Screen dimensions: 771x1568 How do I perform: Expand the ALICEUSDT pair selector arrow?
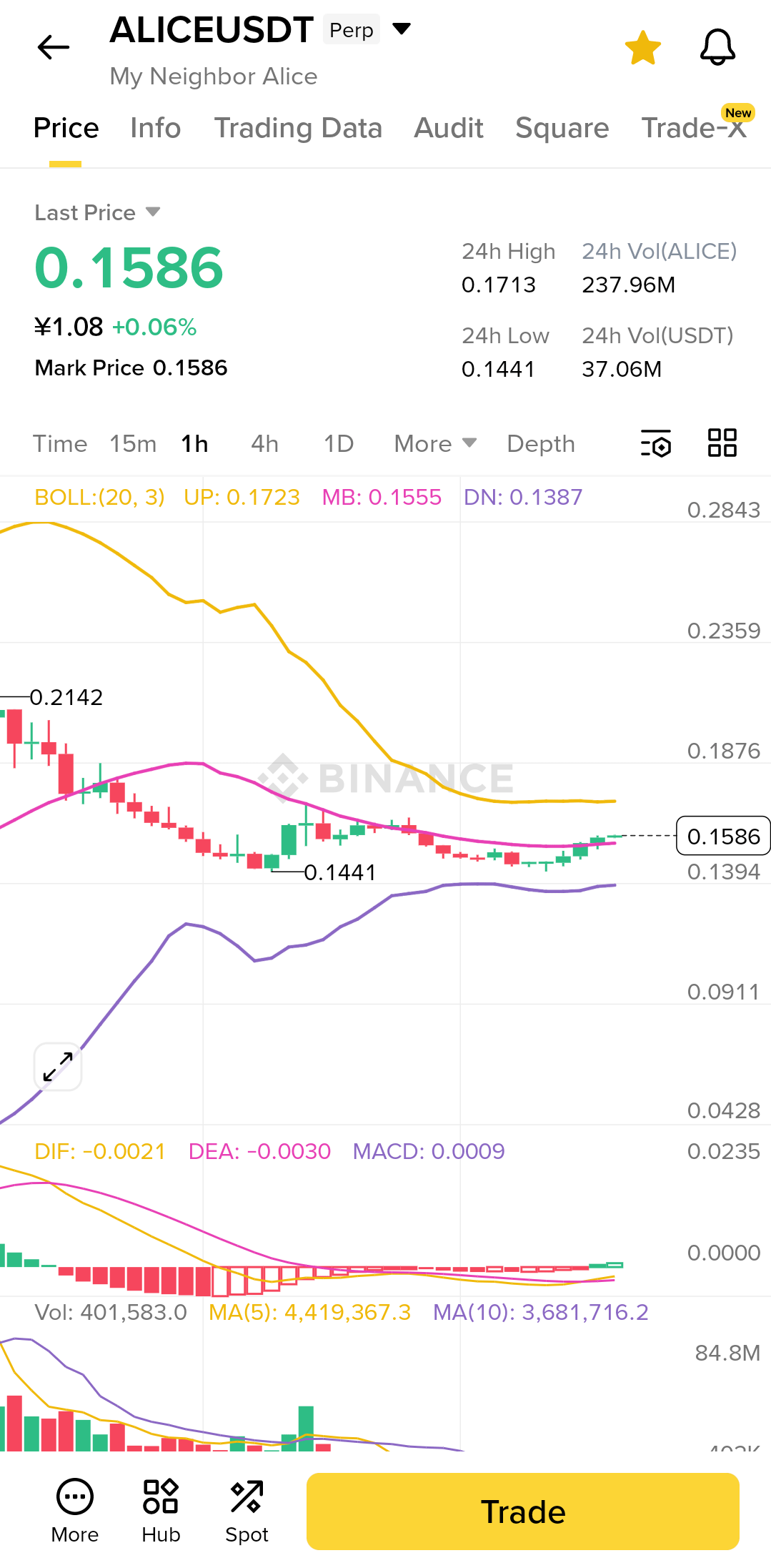[x=402, y=29]
